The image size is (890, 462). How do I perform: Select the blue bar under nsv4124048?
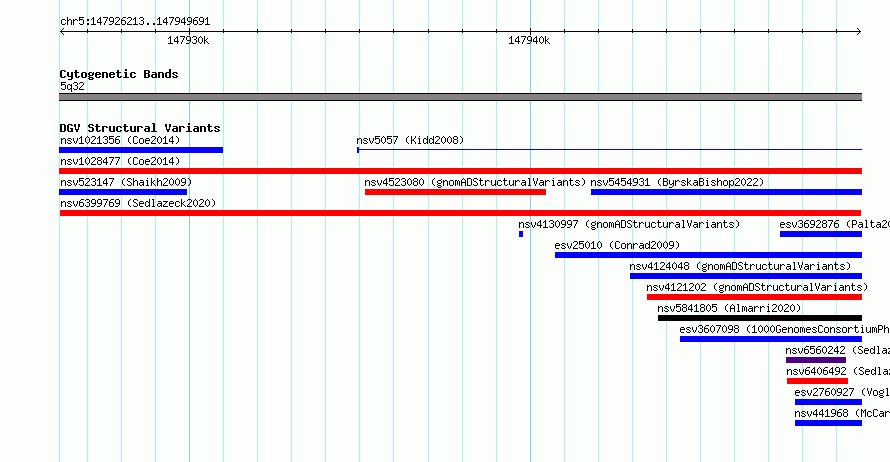click(x=746, y=276)
